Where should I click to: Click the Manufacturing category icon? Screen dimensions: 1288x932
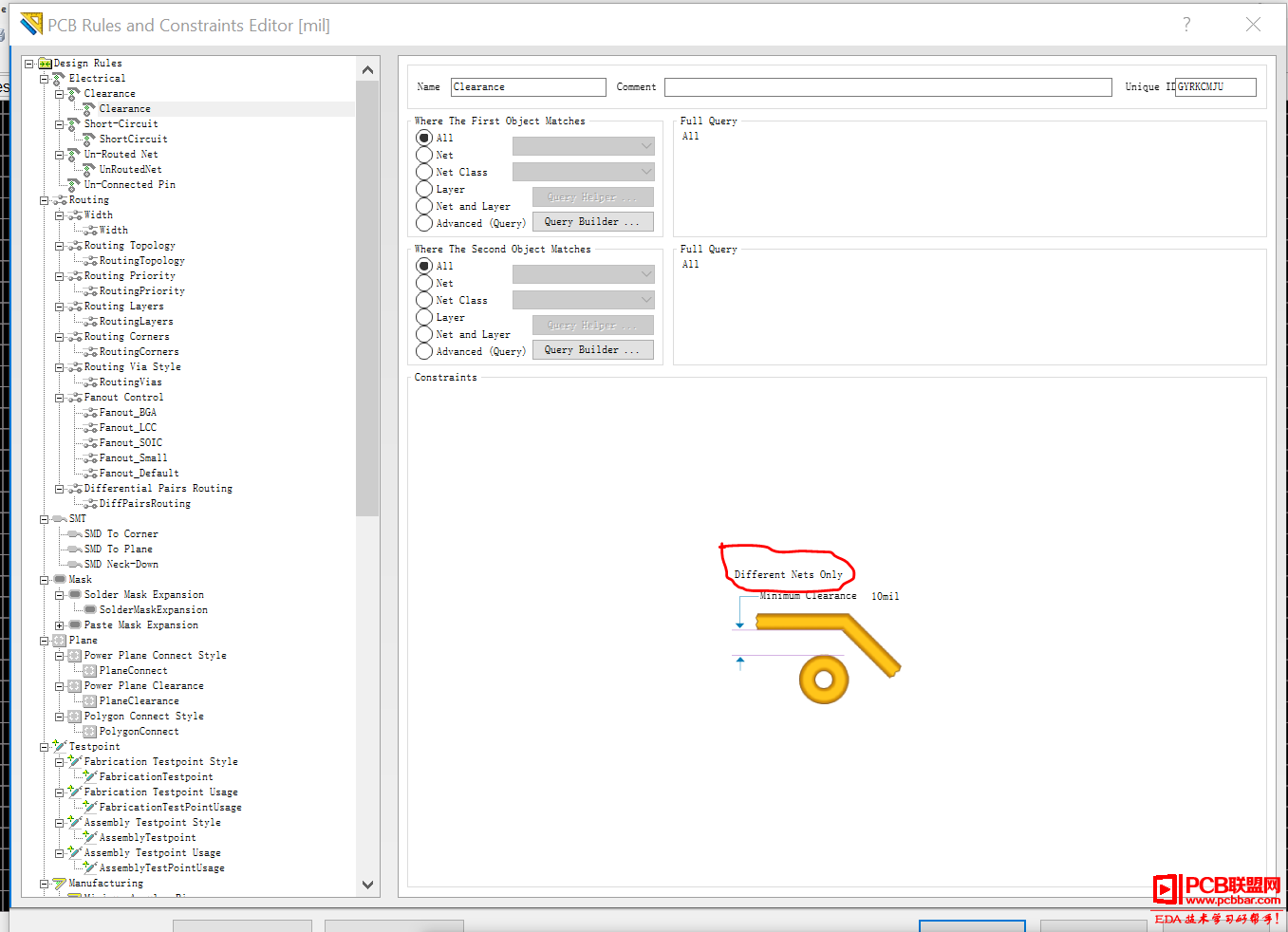click(x=59, y=884)
